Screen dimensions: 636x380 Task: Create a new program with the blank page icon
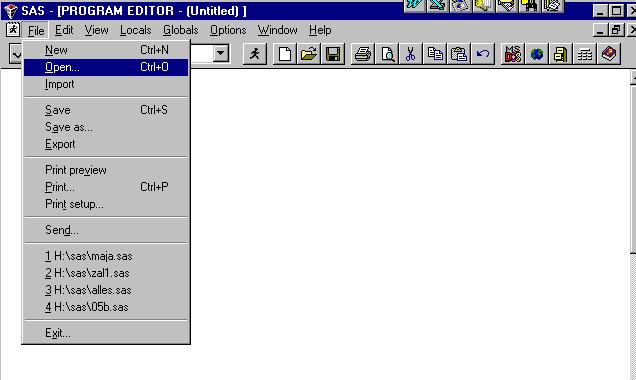[x=285, y=54]
